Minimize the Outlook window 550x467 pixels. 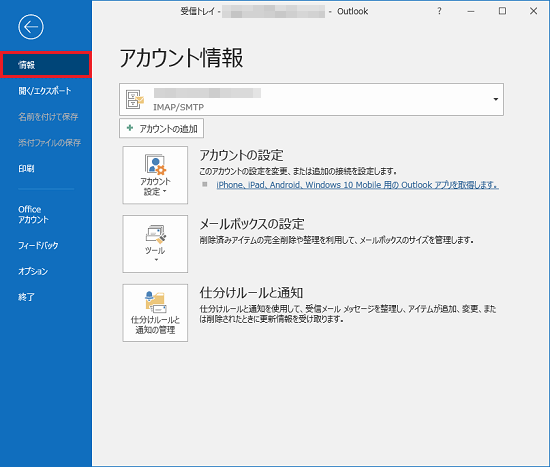[471, 11]
